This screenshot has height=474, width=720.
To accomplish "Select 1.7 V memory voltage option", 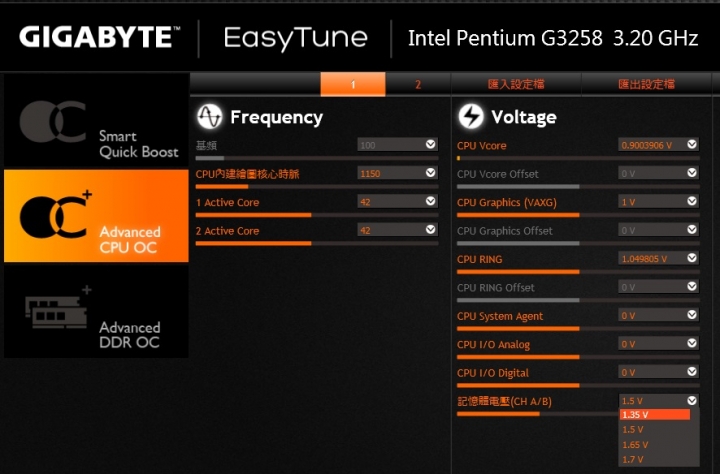I will click(x=655, y=459).
